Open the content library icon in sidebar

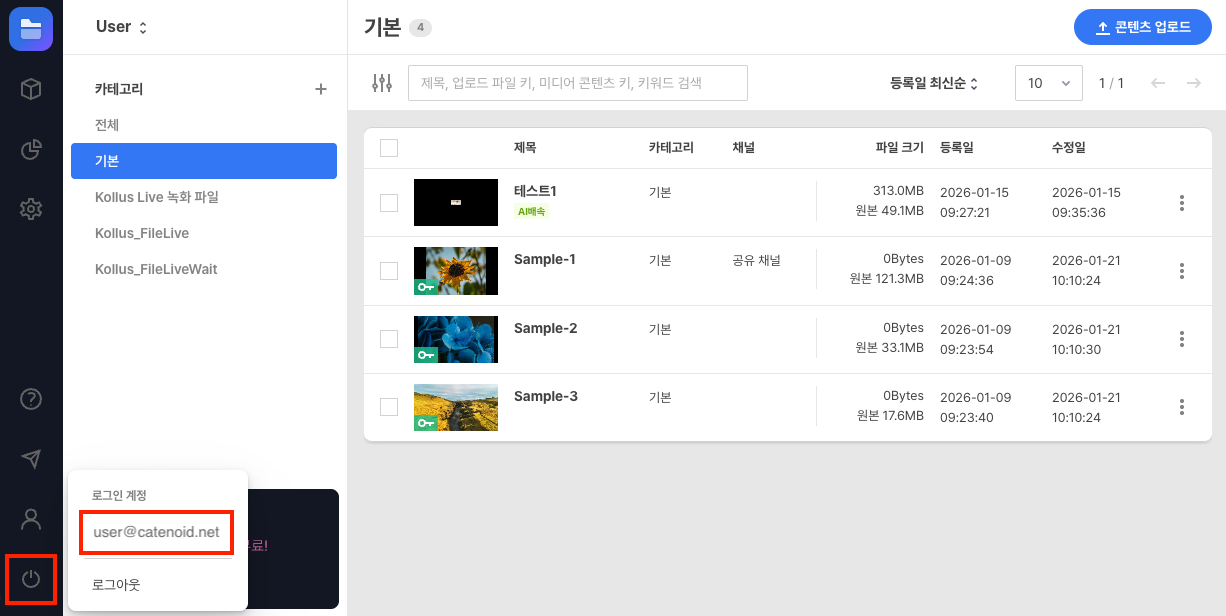(x=31, y=29)
